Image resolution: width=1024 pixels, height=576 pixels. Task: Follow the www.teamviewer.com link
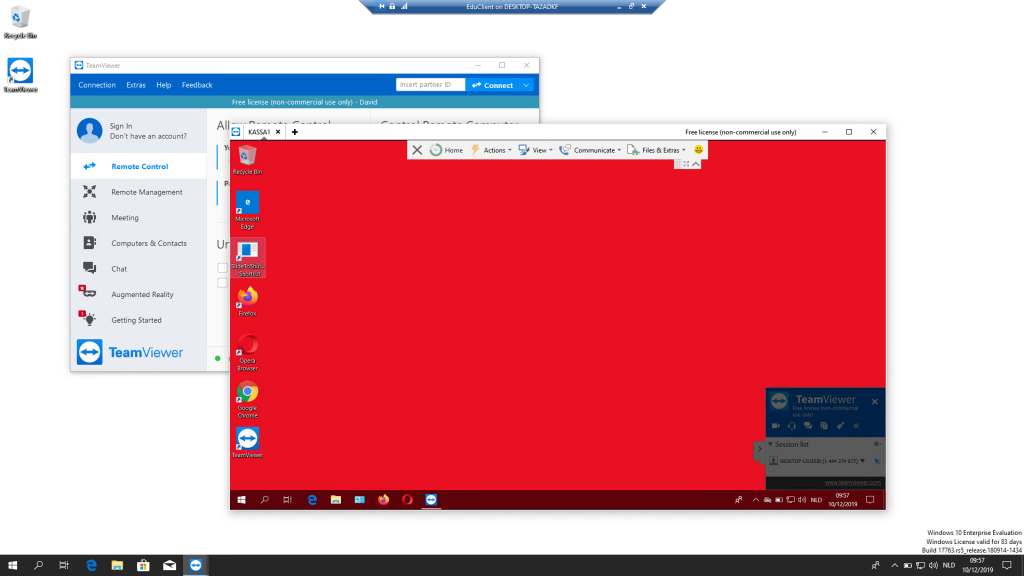pyautogui.click(x=852, y=483)
